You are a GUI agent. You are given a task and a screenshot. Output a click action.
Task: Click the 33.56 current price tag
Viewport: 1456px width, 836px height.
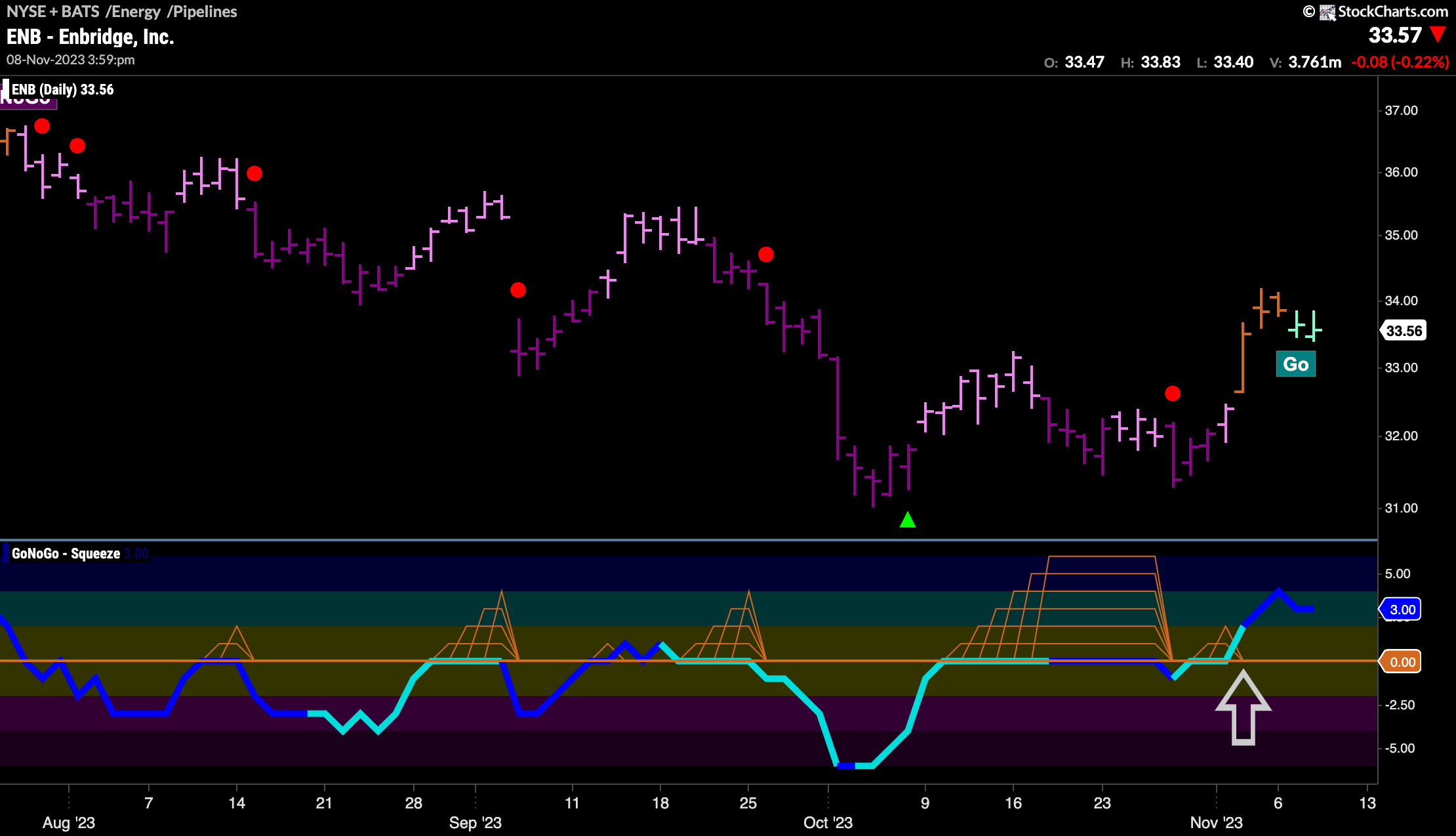pos(1404,331)
